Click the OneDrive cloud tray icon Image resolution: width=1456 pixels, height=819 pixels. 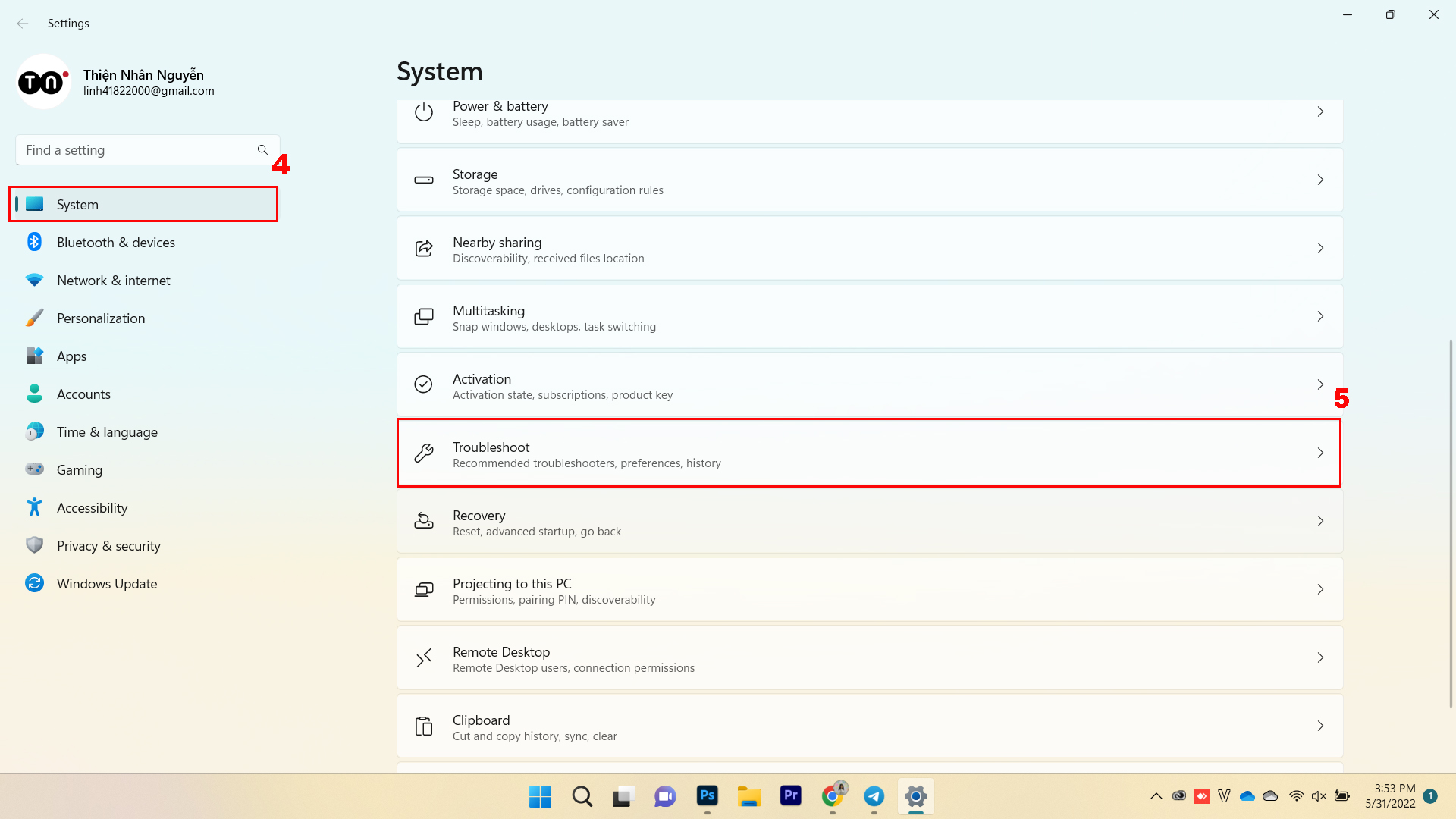(1247, 796)
